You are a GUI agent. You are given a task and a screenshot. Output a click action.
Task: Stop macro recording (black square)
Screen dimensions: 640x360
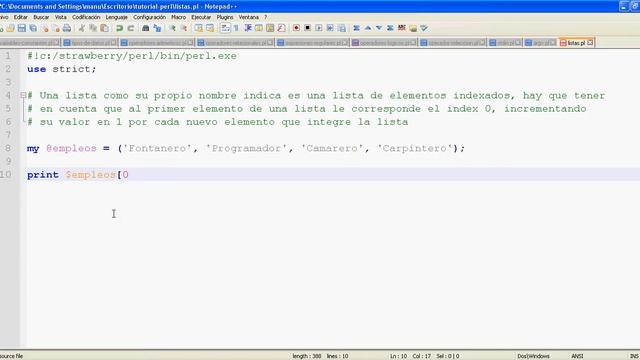(308, 28)
